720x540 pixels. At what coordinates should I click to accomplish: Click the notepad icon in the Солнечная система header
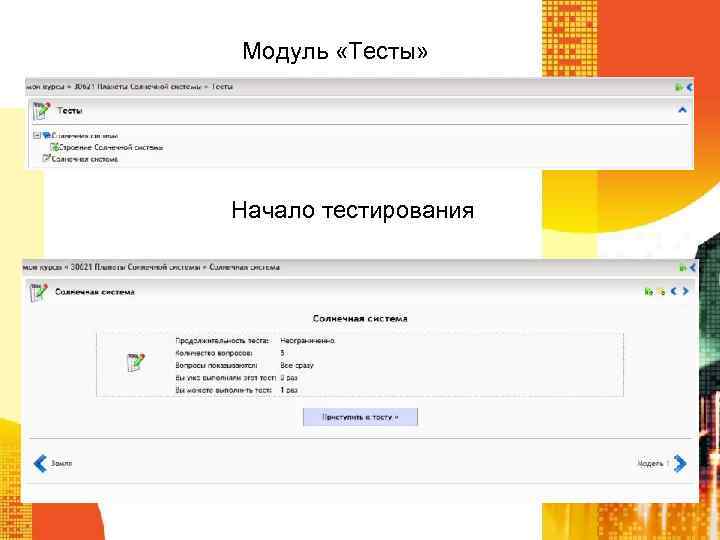point(39,292)
